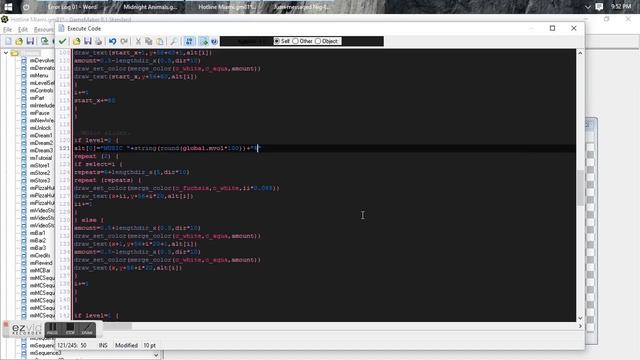Open a code file in Execute Code
Screen dimensions: 640x360
(x=76, y=41)
